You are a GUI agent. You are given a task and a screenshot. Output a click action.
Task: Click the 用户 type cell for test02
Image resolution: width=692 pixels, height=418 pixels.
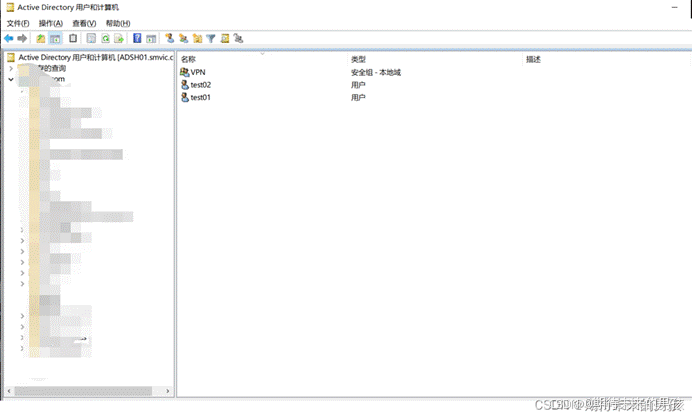[x=358, y=85]
